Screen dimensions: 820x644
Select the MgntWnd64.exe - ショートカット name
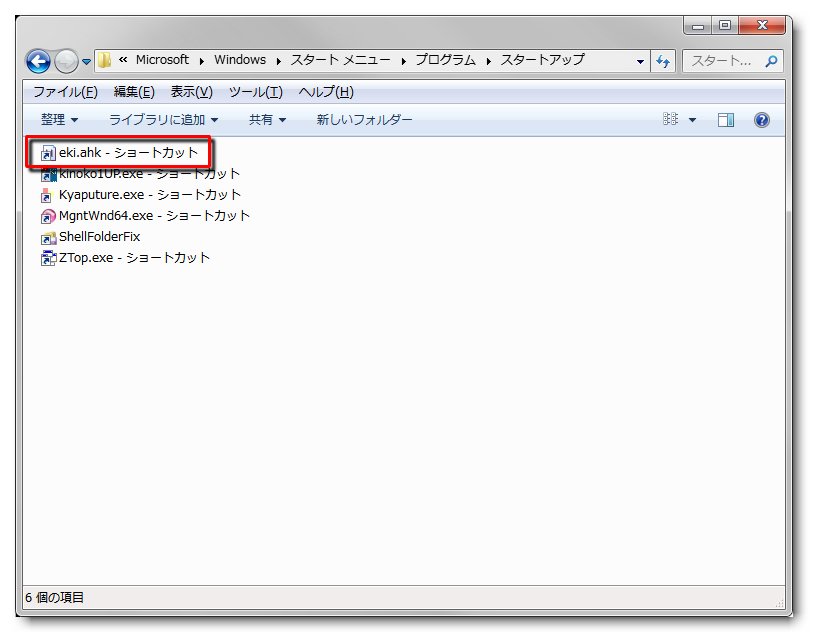click(x=154, y=216)
